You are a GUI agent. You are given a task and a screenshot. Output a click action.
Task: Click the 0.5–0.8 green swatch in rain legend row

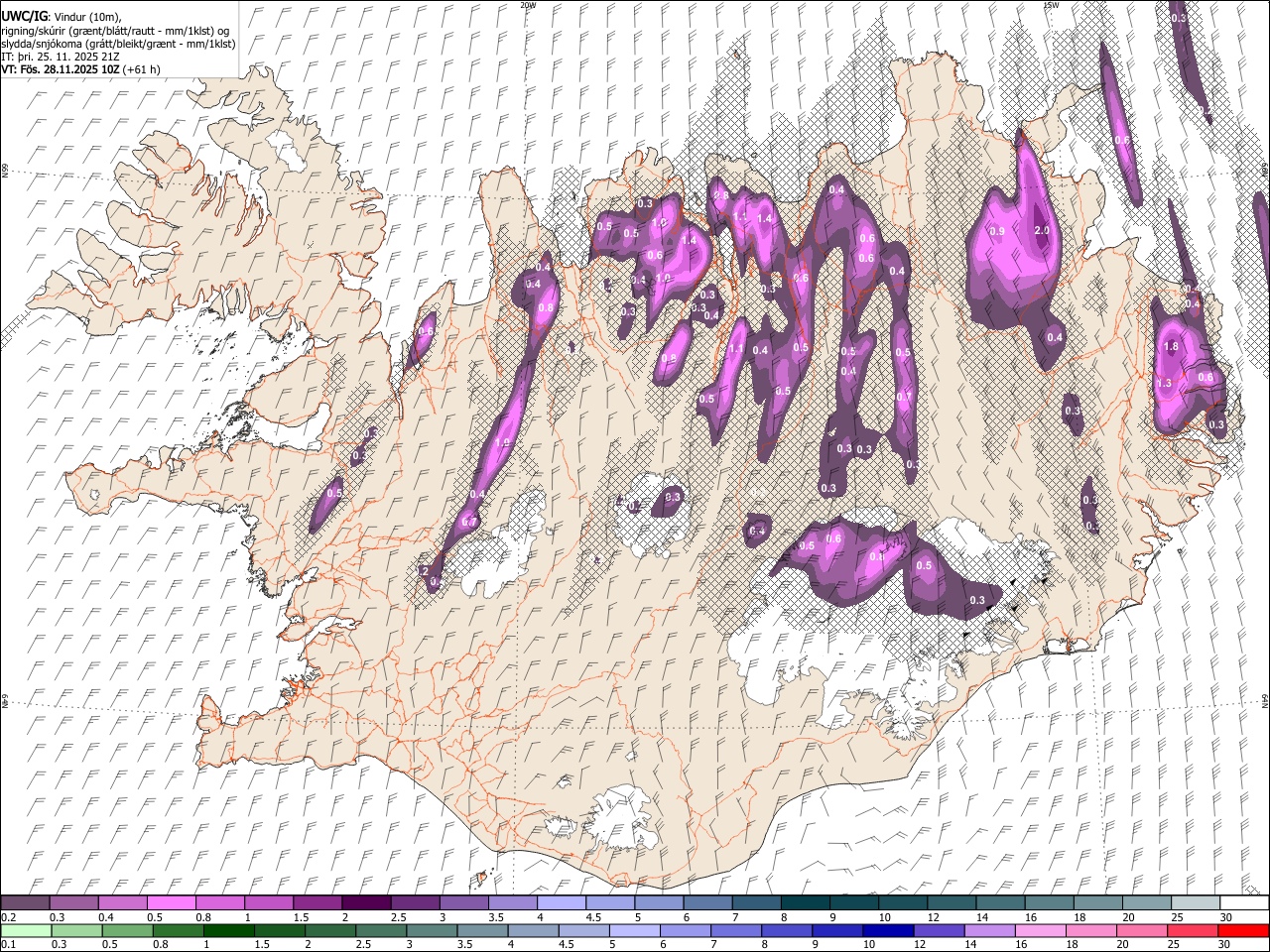point(128,931)
